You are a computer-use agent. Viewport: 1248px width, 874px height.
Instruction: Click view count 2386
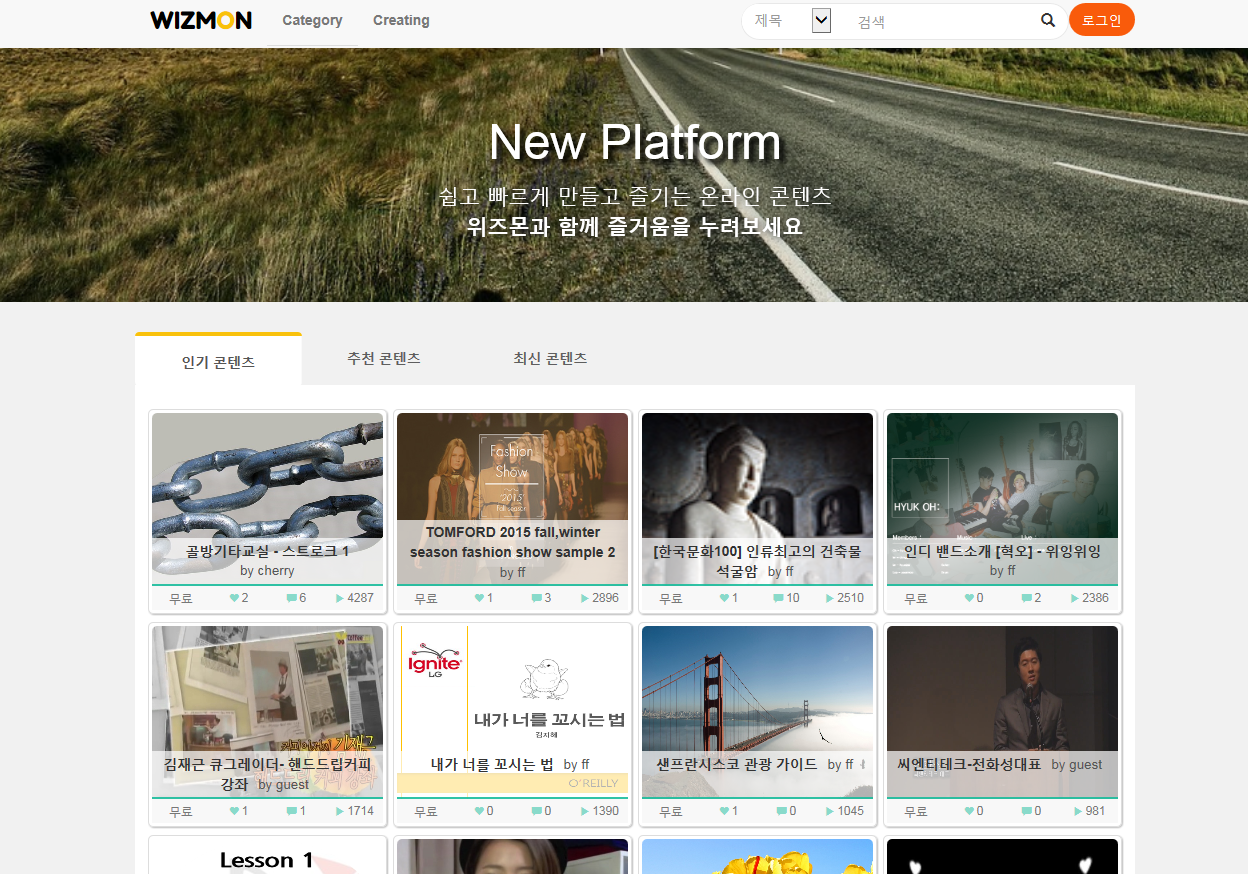pos(1096,598)
